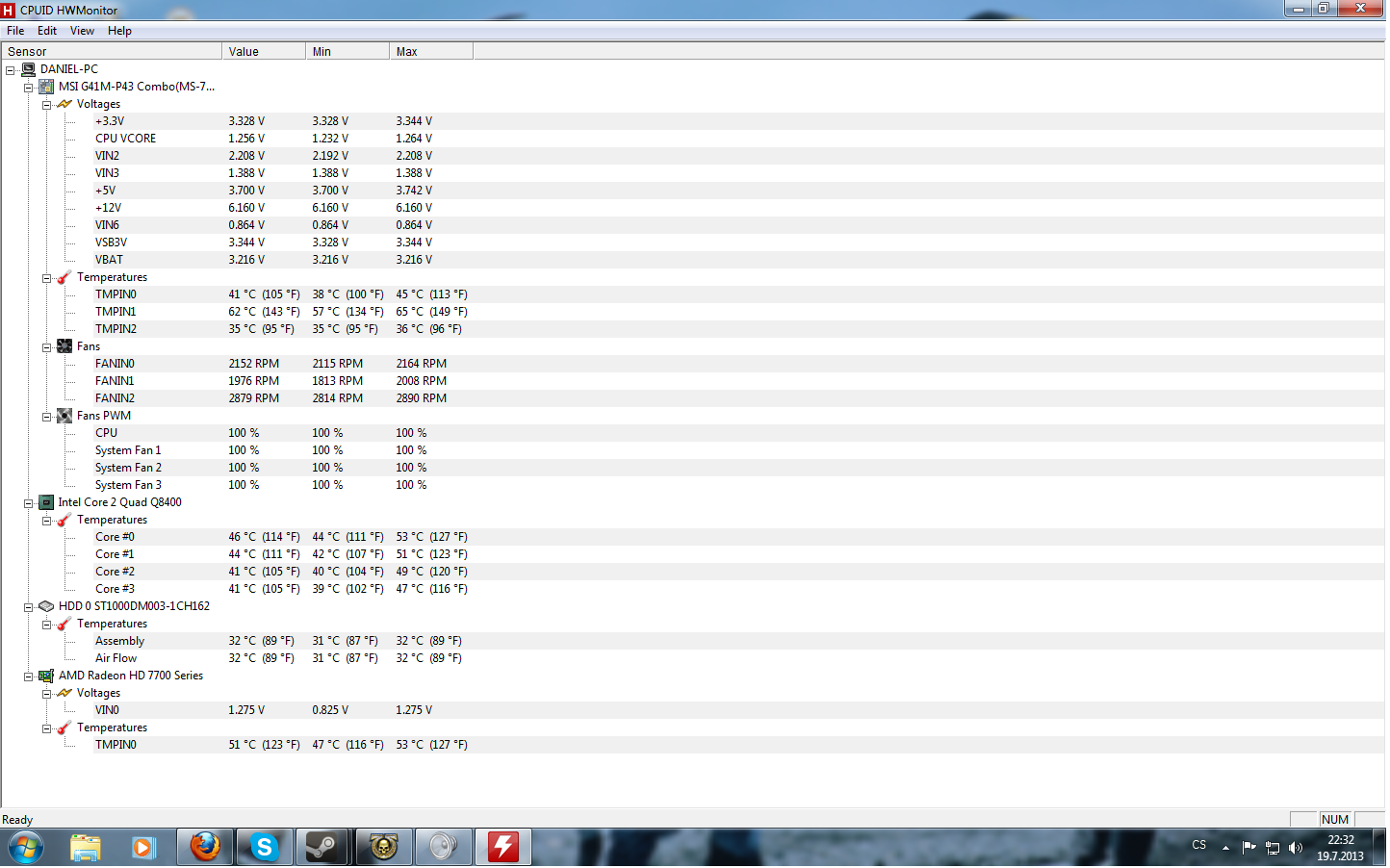Select the "CPU VCORE" sensor row label
The width and height of the screenshot is (1390, 868).
[x=125, y=139]
